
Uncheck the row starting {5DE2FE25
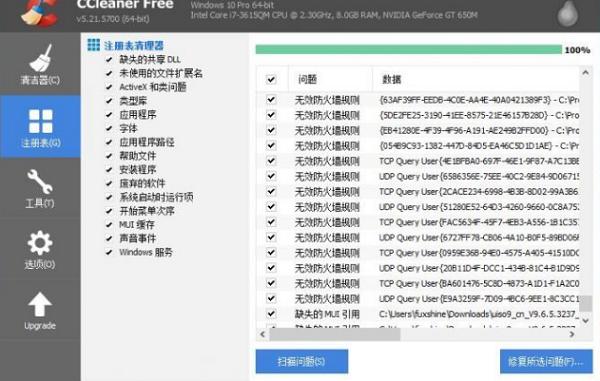[x=271, y=115]
